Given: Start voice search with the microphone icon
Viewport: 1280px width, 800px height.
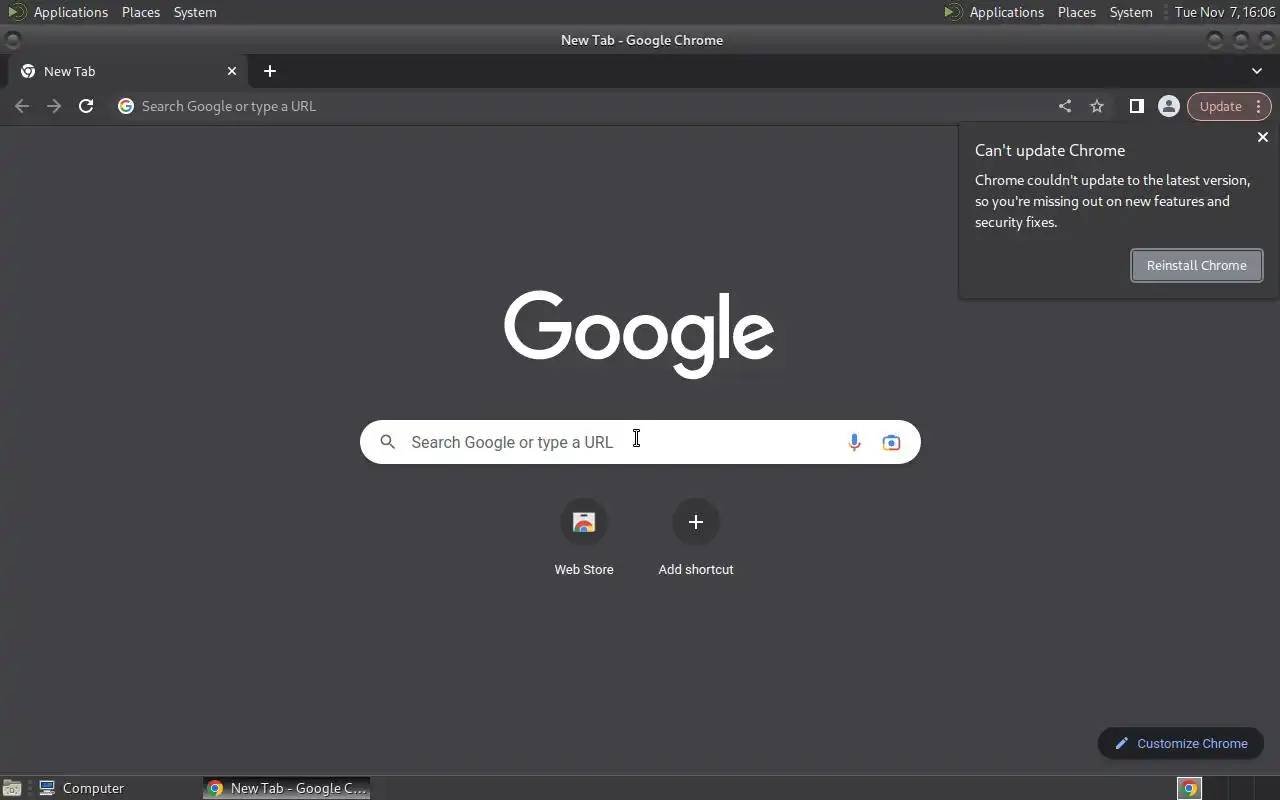Looking at the screenshot, I should (854, 442).
